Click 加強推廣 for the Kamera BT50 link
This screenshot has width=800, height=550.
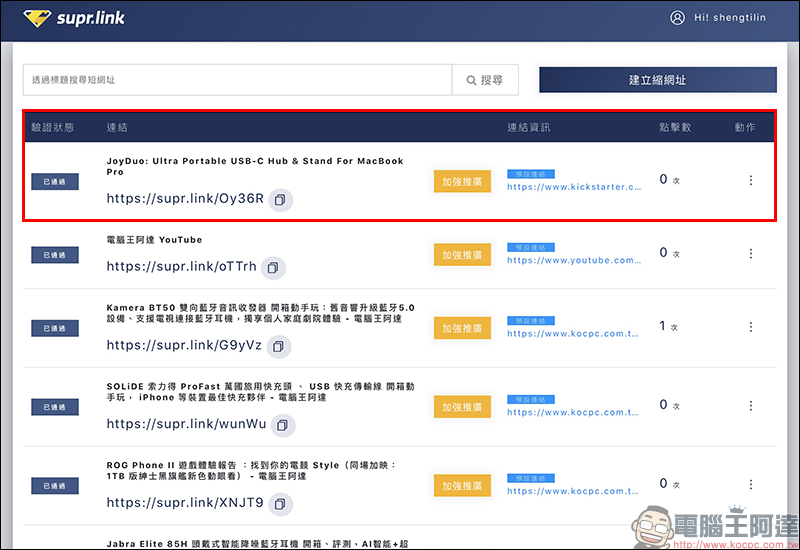462,329
